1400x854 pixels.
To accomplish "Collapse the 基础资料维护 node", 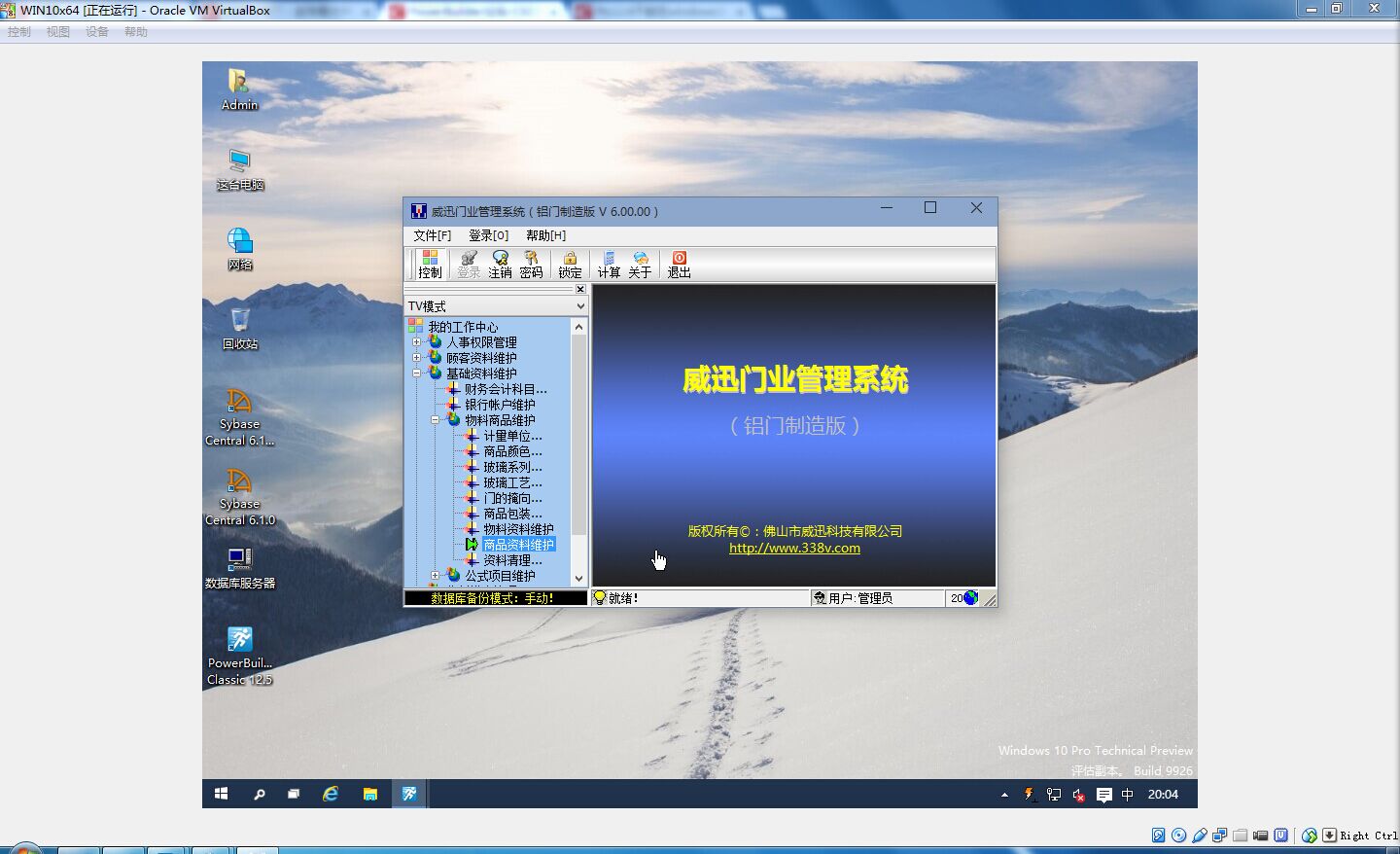I will click(416, 374).
